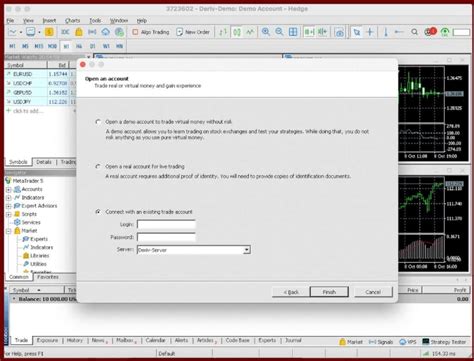Open the VPS cloud icon in the top toolbar
Image resolution: width=474 pixels, height=361 pixels.
pyautogui.click(x=105, y=32)
